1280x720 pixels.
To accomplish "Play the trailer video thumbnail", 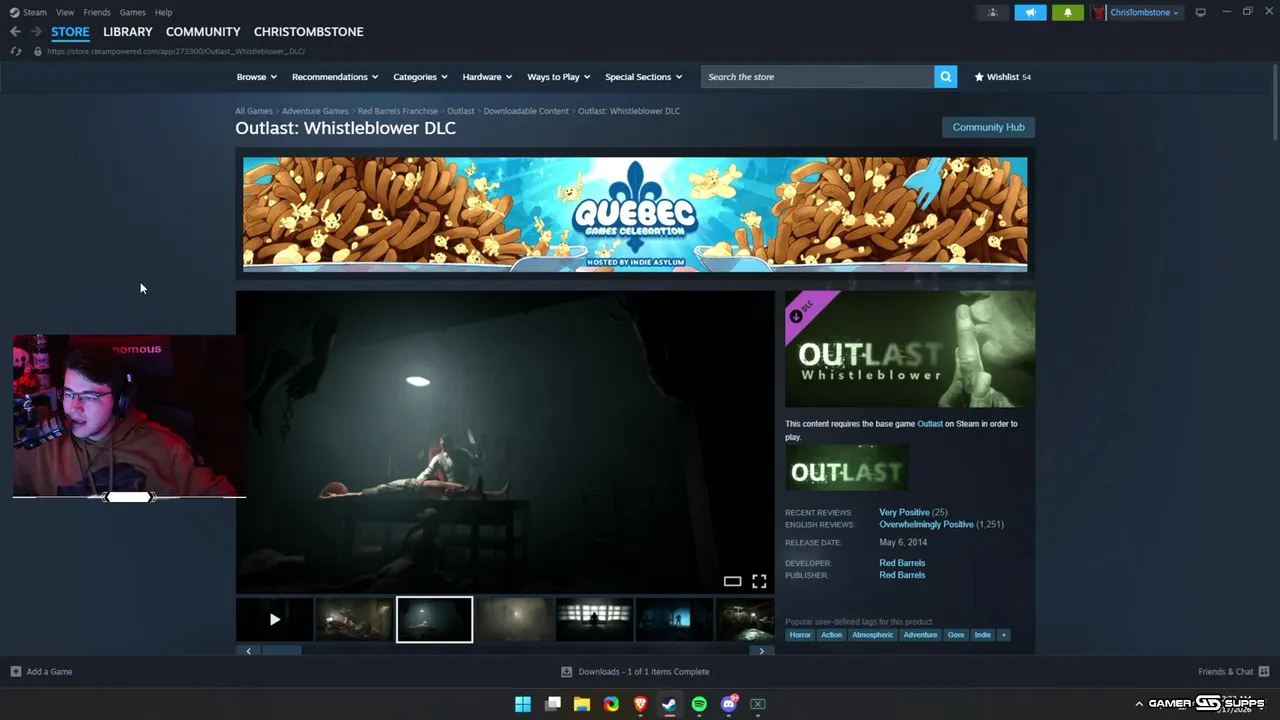I will pos(274,620).
